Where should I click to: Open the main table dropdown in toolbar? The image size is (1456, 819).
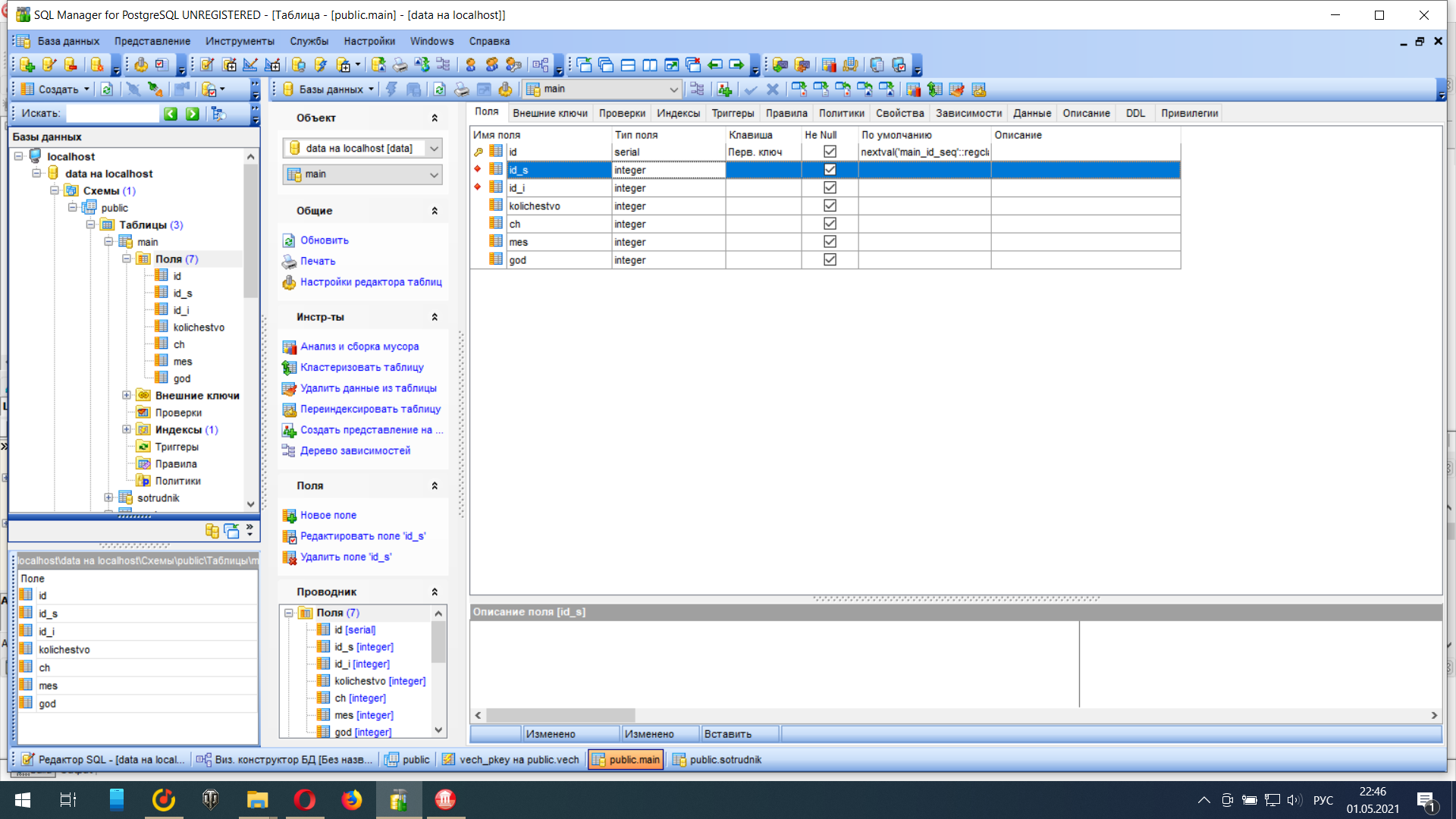[x=673, y=89]
